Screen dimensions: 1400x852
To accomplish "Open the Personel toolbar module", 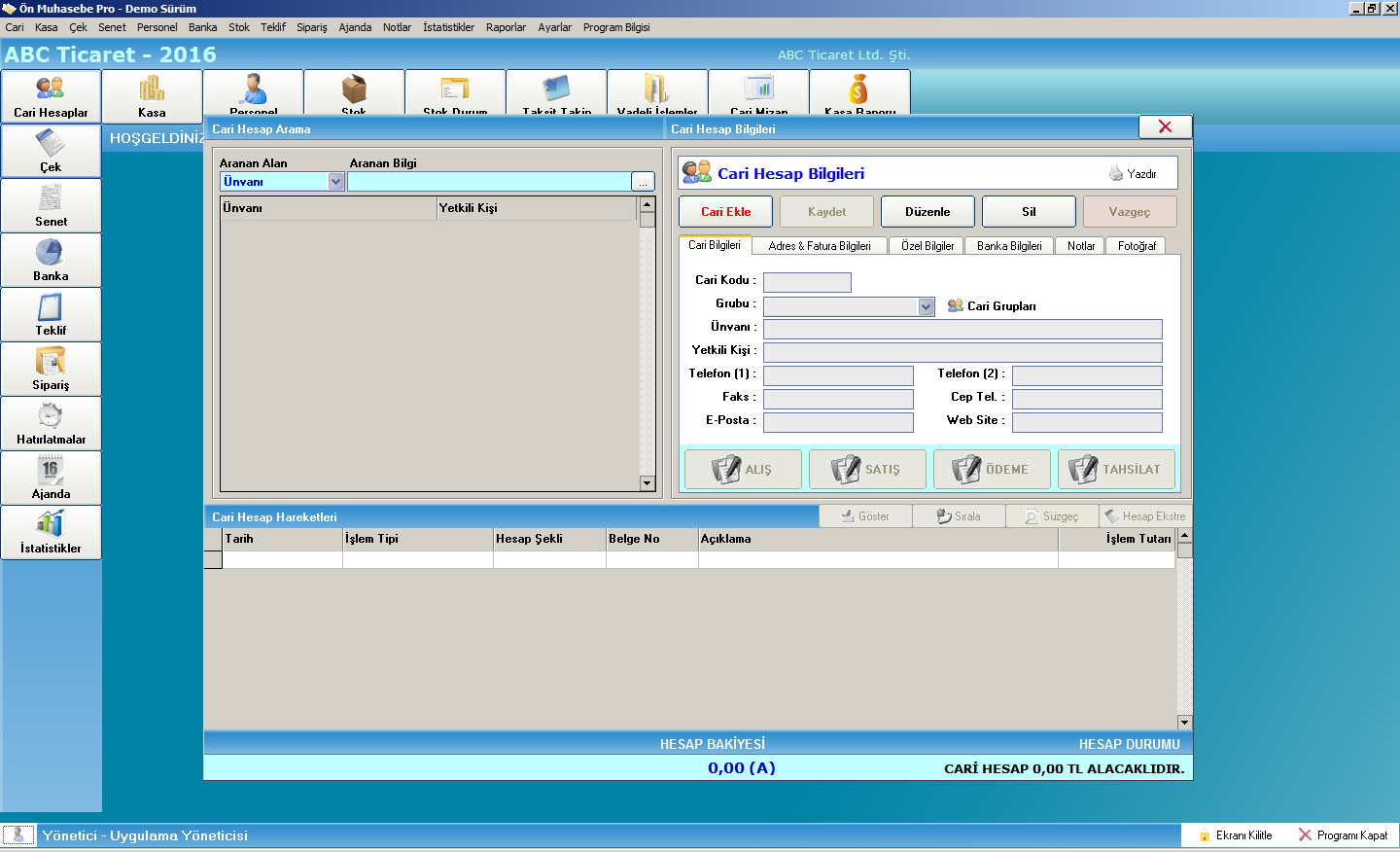I will 253,92.
